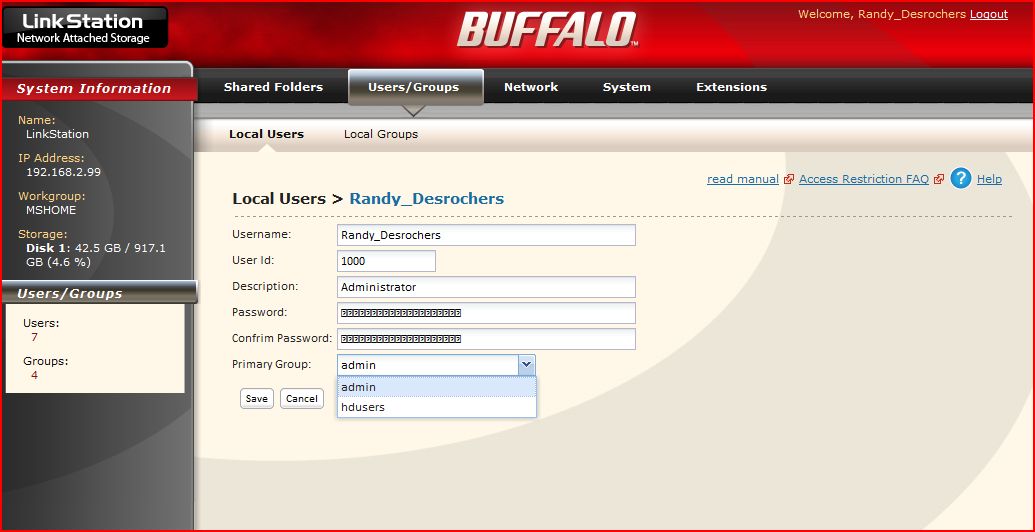Click external link icon beside Access Restriction FAQ
The image size is (1035, 532).
click(x=939, y=180)
